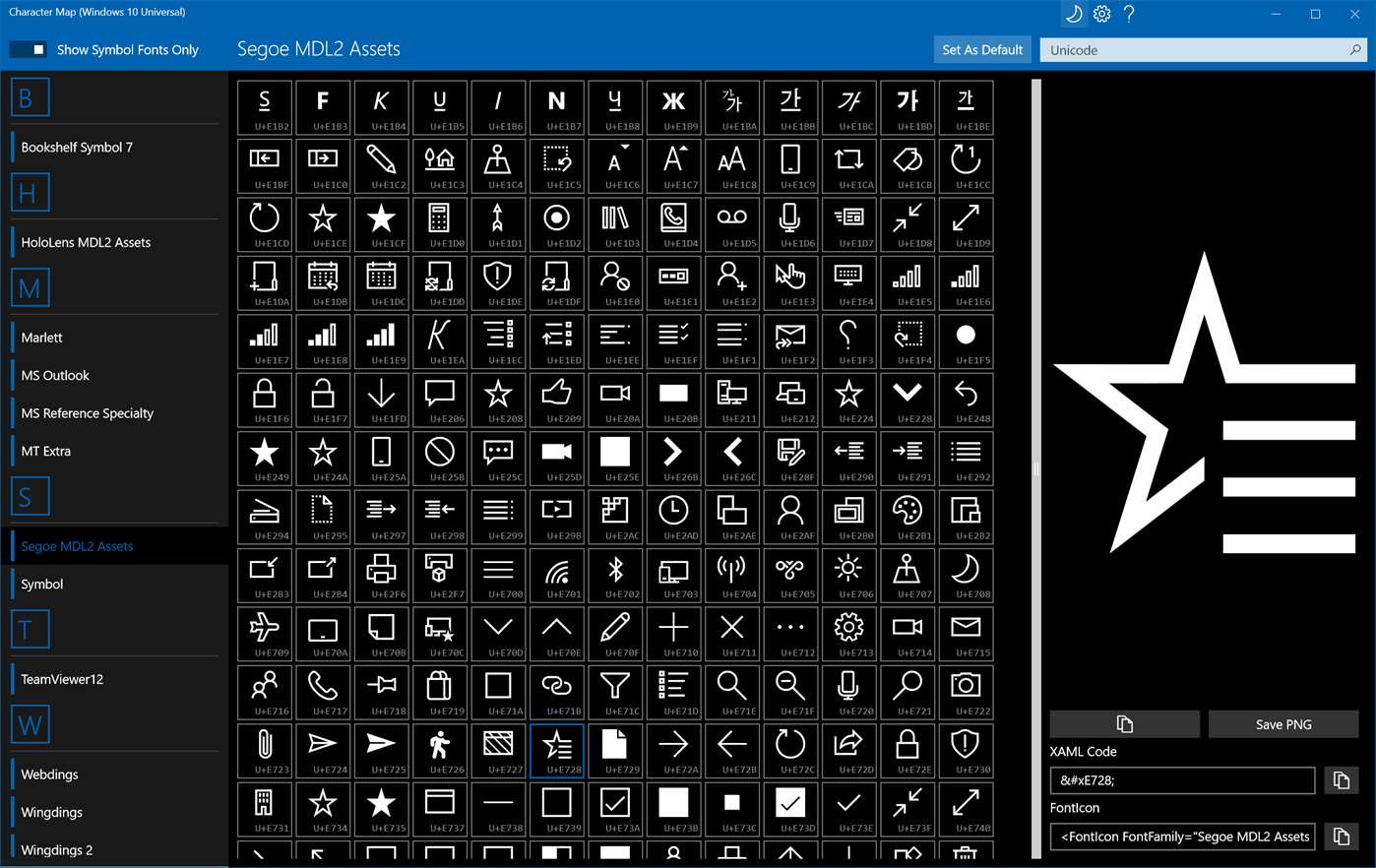Switch app theme with the moon icon

(1074, 14)
